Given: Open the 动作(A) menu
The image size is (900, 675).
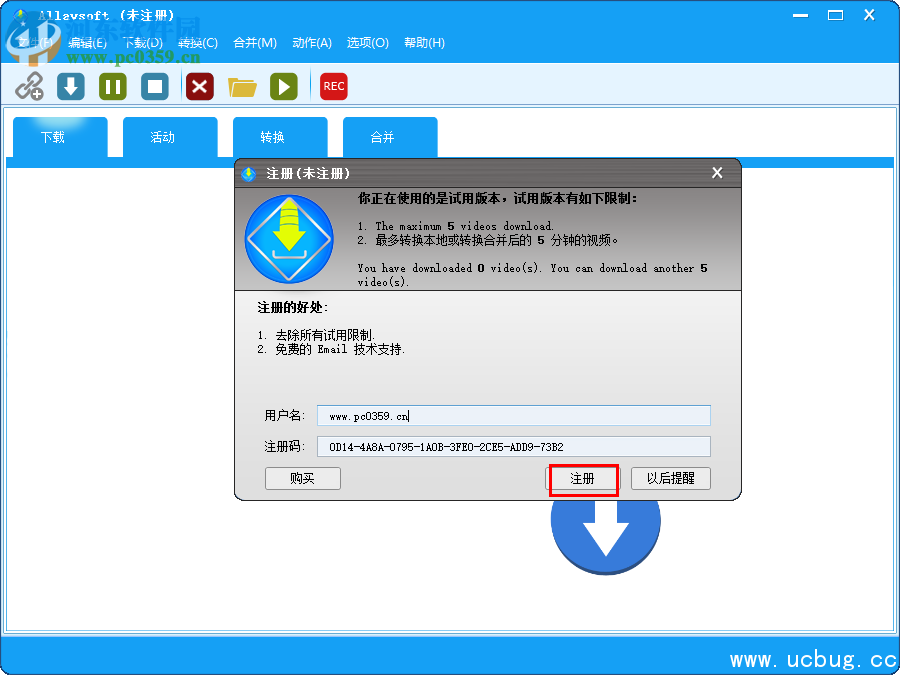Looking at the screenshot, I should click(x=311, y=43).
